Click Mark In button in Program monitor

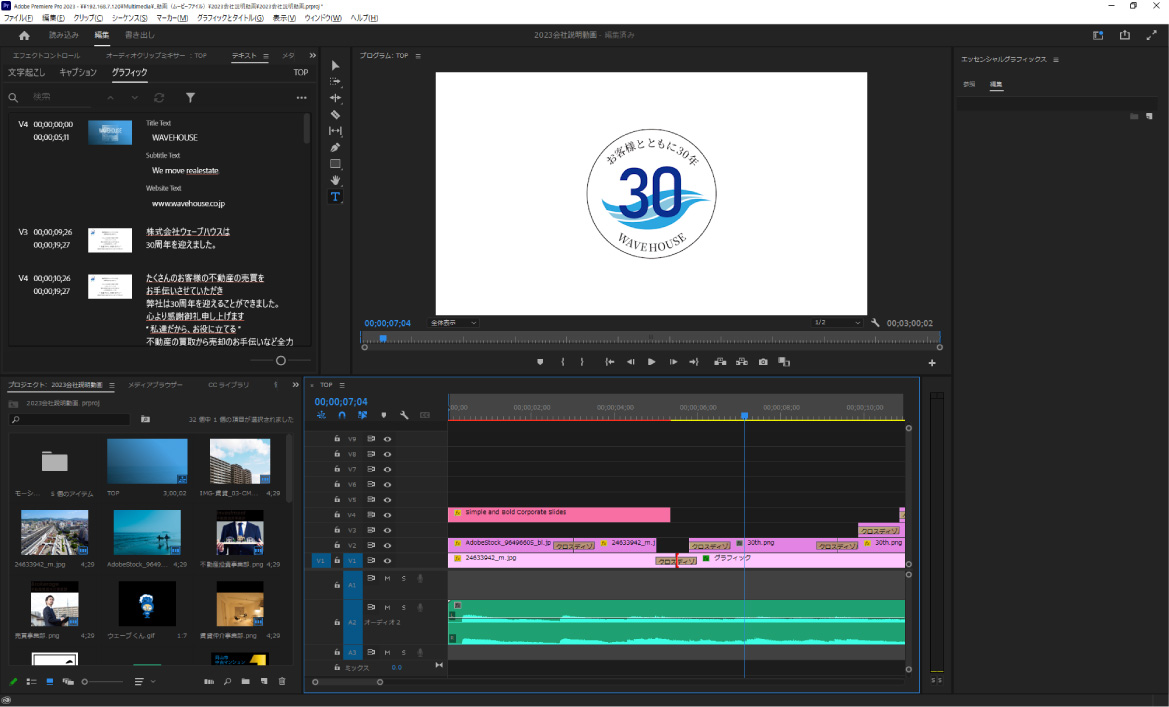coord(562,362)
